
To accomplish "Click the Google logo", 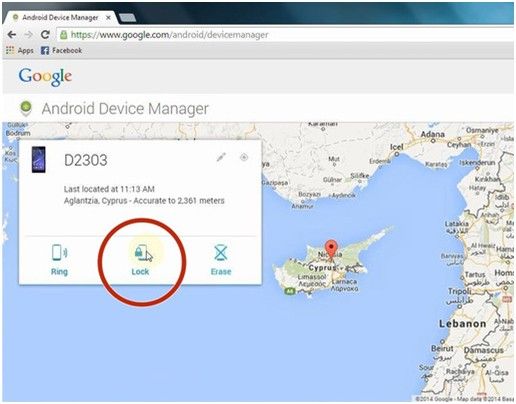I will pyautogui.click(x=45, y=77).
